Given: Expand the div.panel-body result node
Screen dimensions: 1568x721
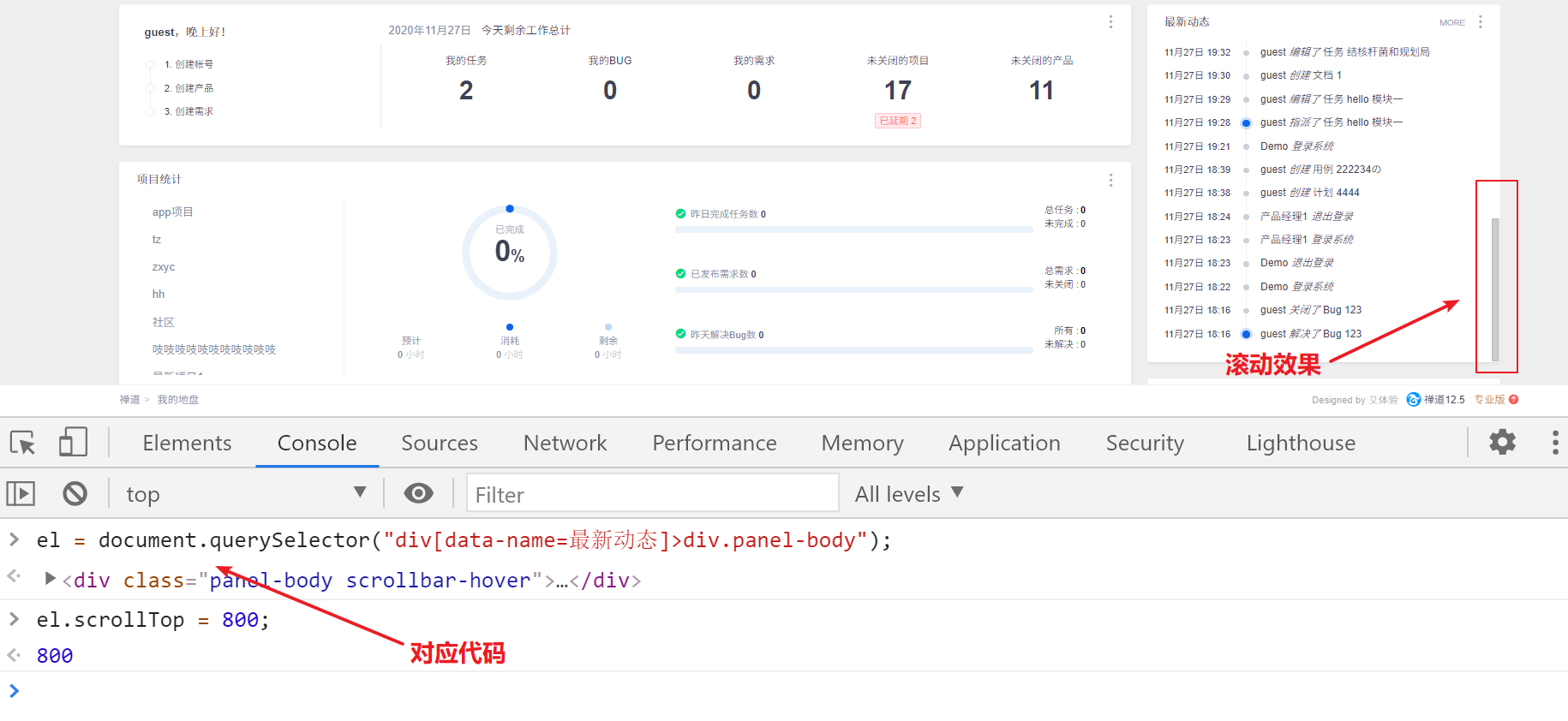Looking at the screenshot, I should point(51,579).
